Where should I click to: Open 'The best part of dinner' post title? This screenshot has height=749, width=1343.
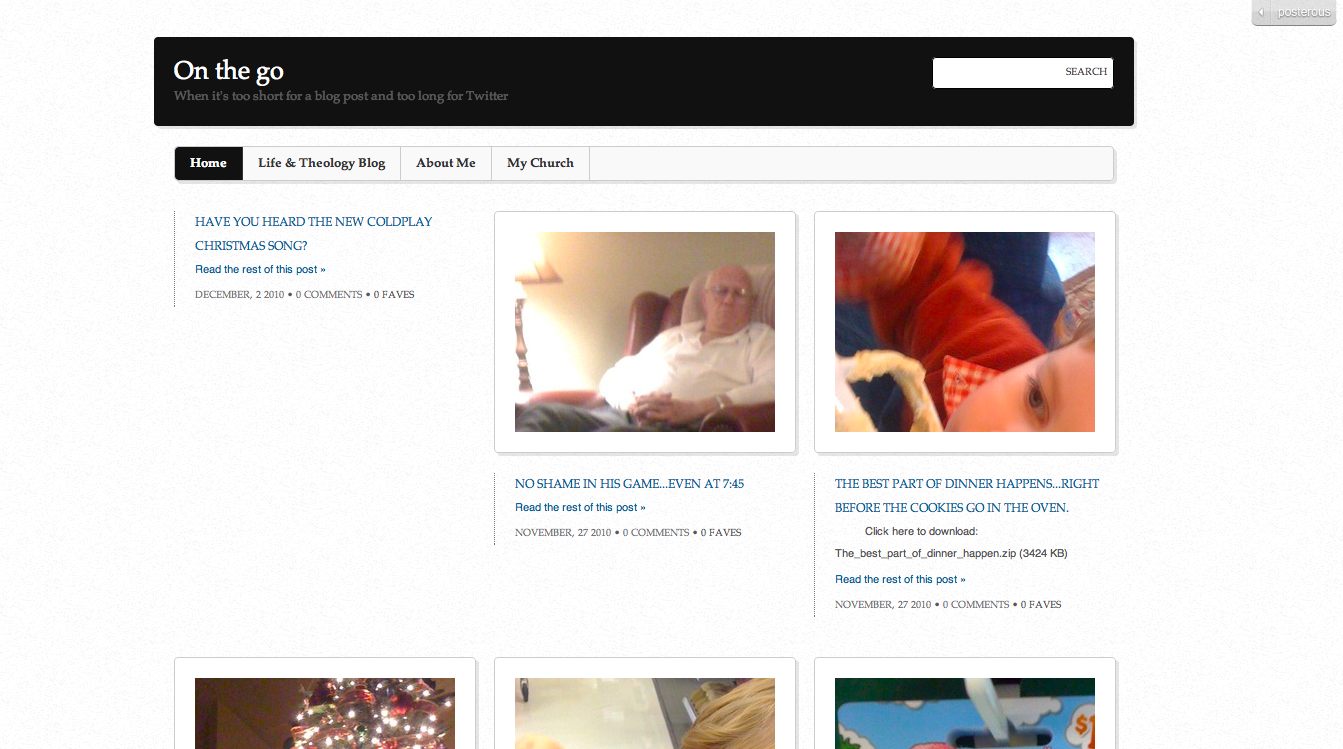click(967, 495)
